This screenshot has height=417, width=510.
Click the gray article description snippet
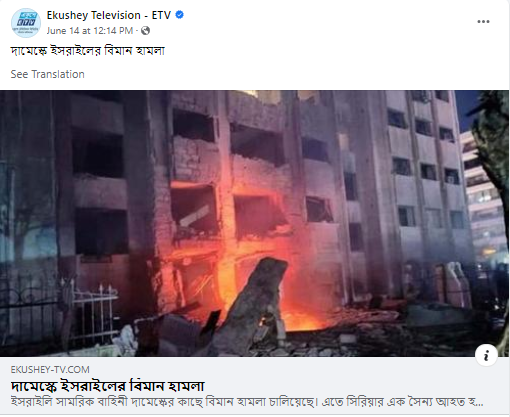pos(247,402)
